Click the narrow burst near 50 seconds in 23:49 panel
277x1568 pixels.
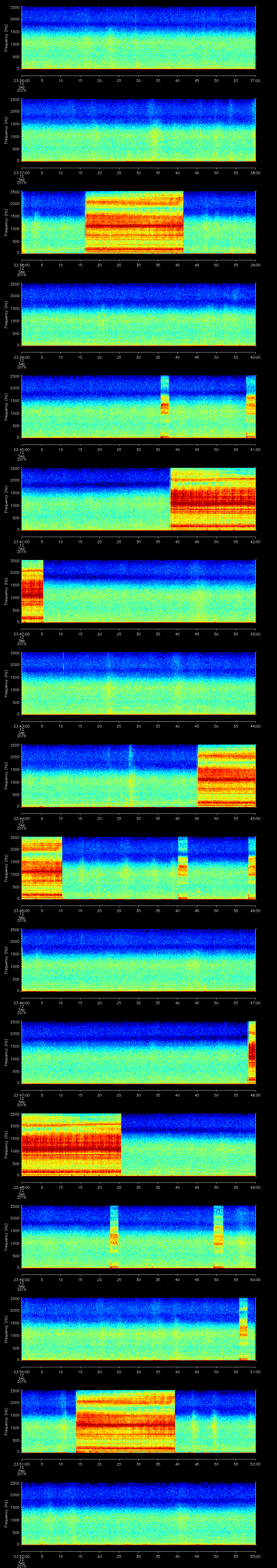click(x=219, y=1236)
